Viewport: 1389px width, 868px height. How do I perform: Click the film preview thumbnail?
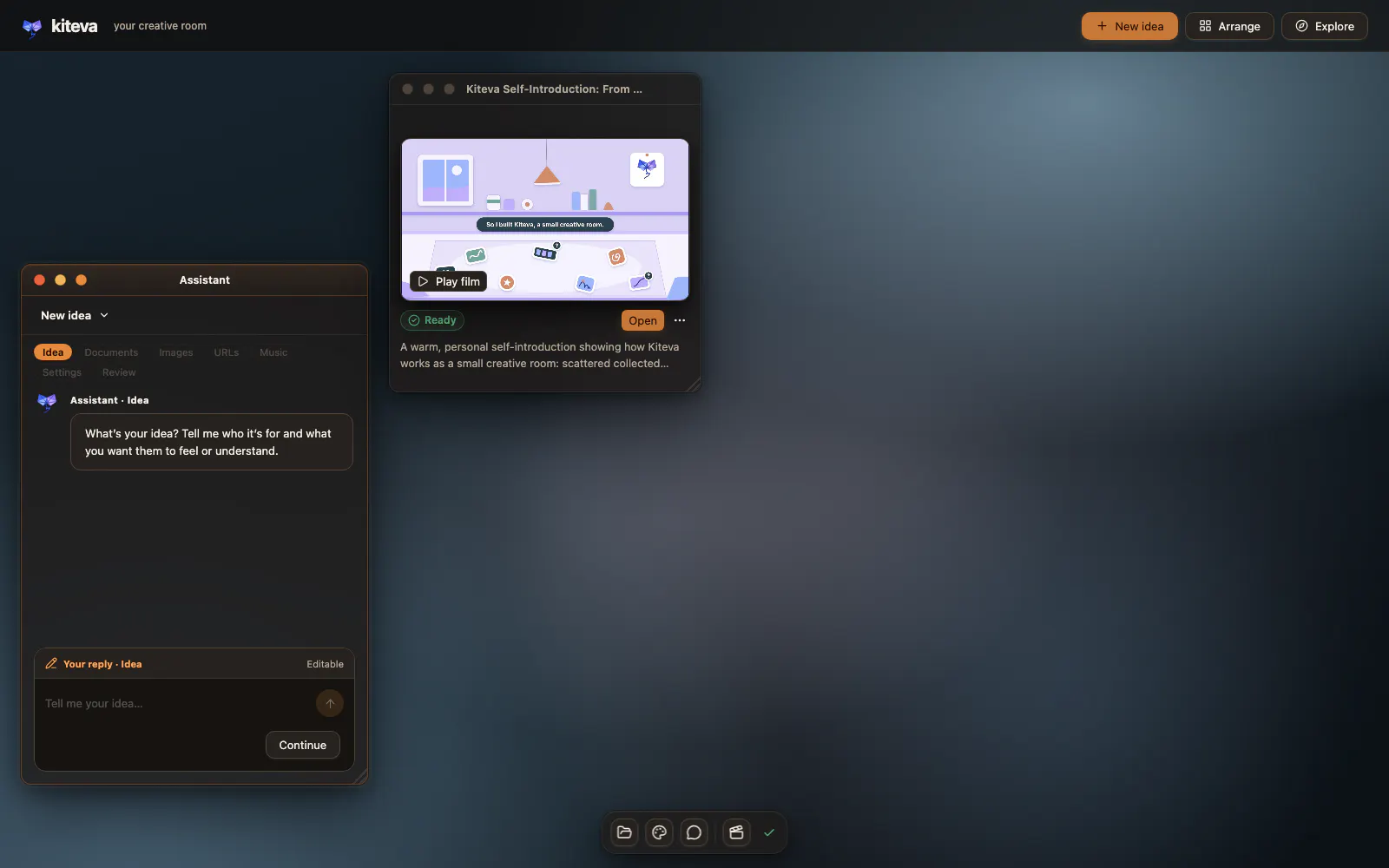pos(545,220)
